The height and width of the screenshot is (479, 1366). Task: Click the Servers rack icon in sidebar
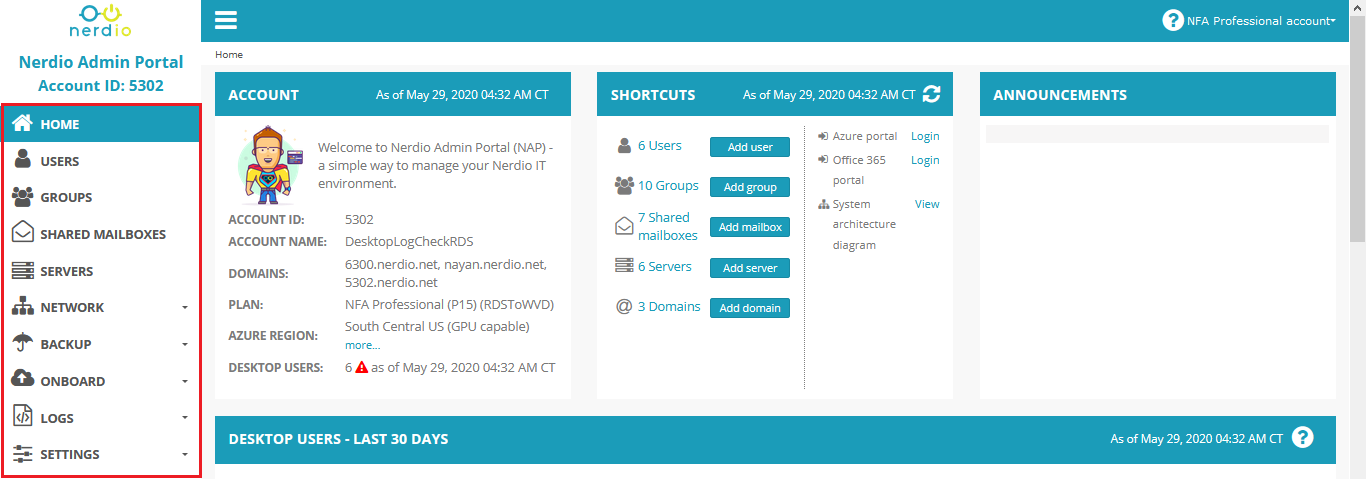point(23,271)
